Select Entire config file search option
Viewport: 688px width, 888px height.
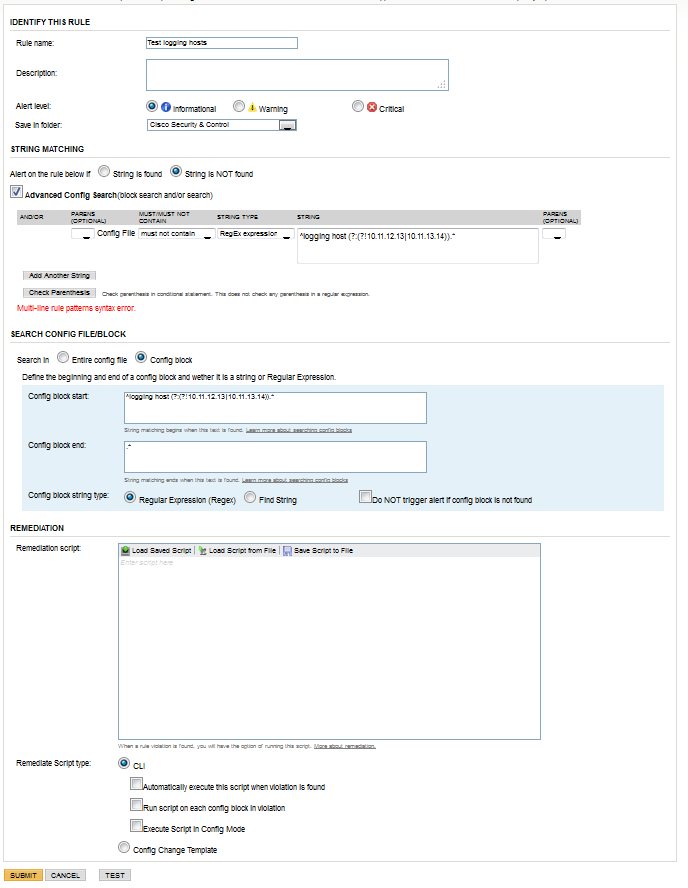[x=63, y=357]
